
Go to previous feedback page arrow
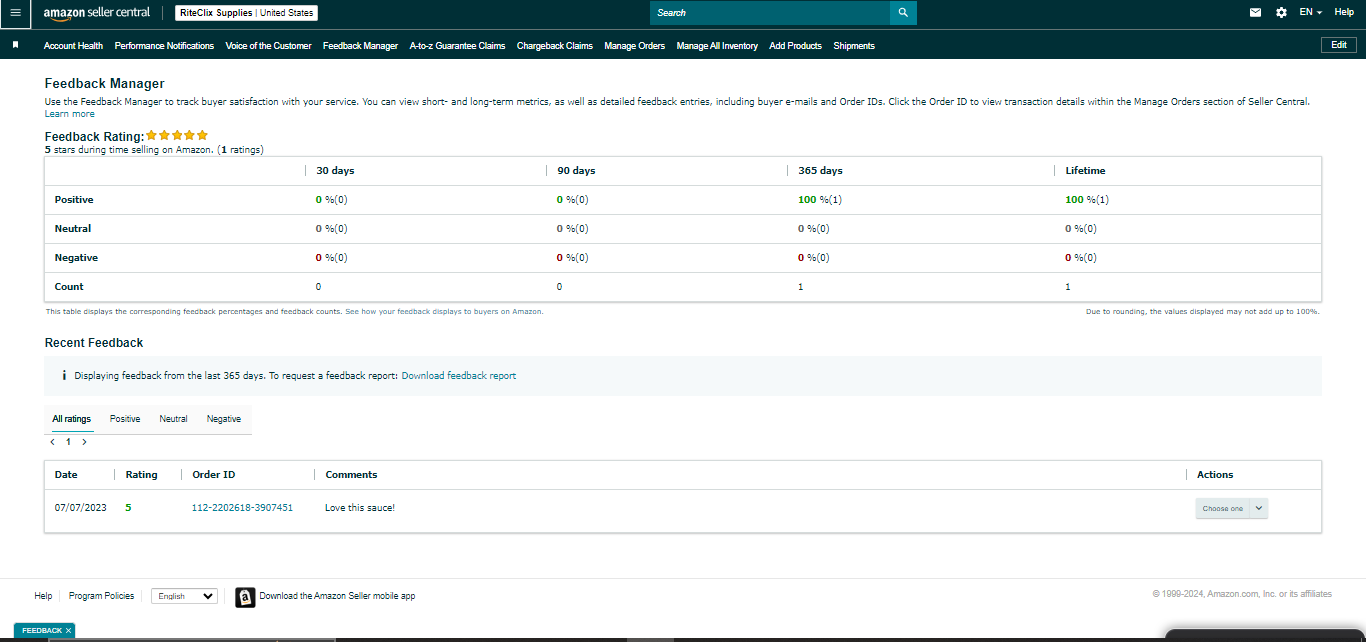52,441
